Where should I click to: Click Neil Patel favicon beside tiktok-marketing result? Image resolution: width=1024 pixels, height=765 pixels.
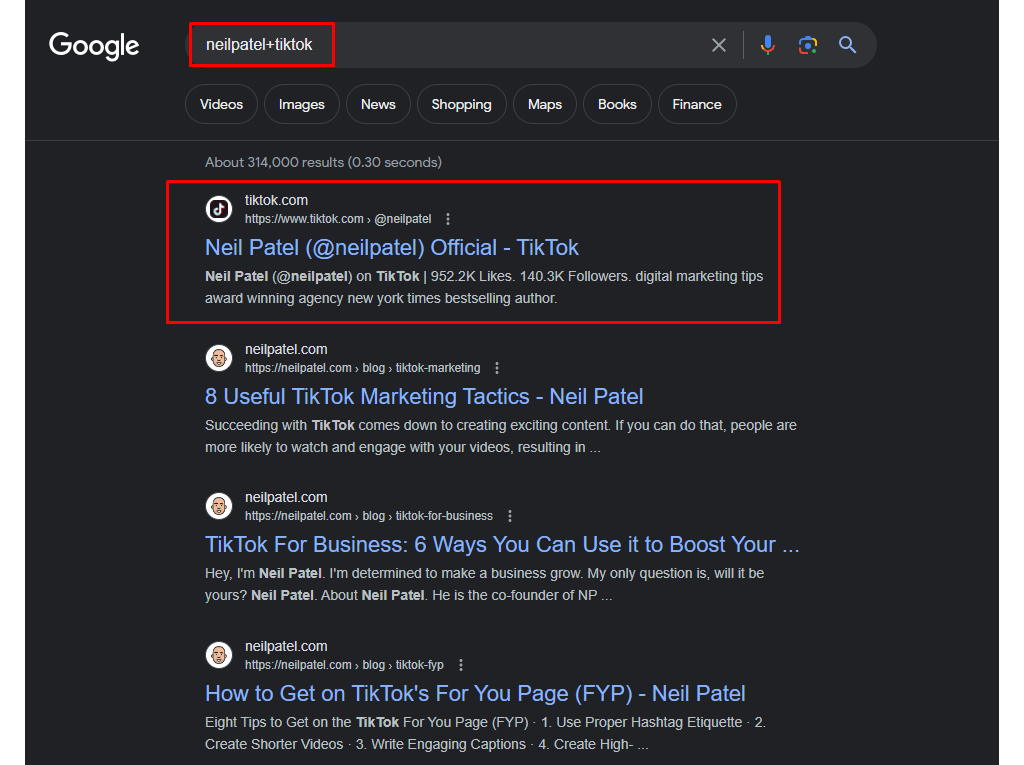point(219,358)
